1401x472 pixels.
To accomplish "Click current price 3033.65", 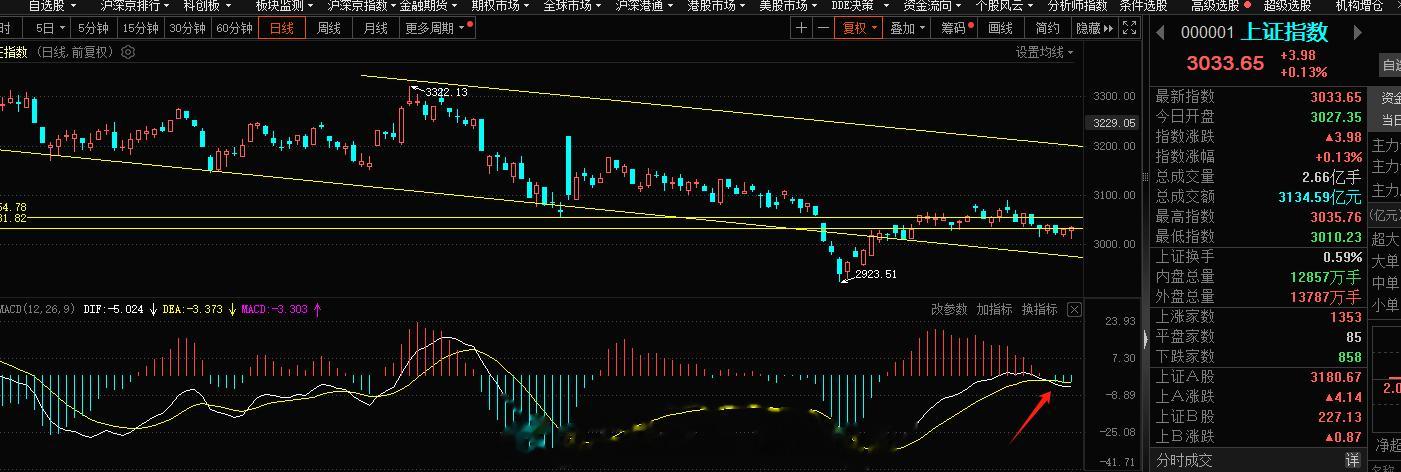I will pyautogui.click(x=1225, y=63).
